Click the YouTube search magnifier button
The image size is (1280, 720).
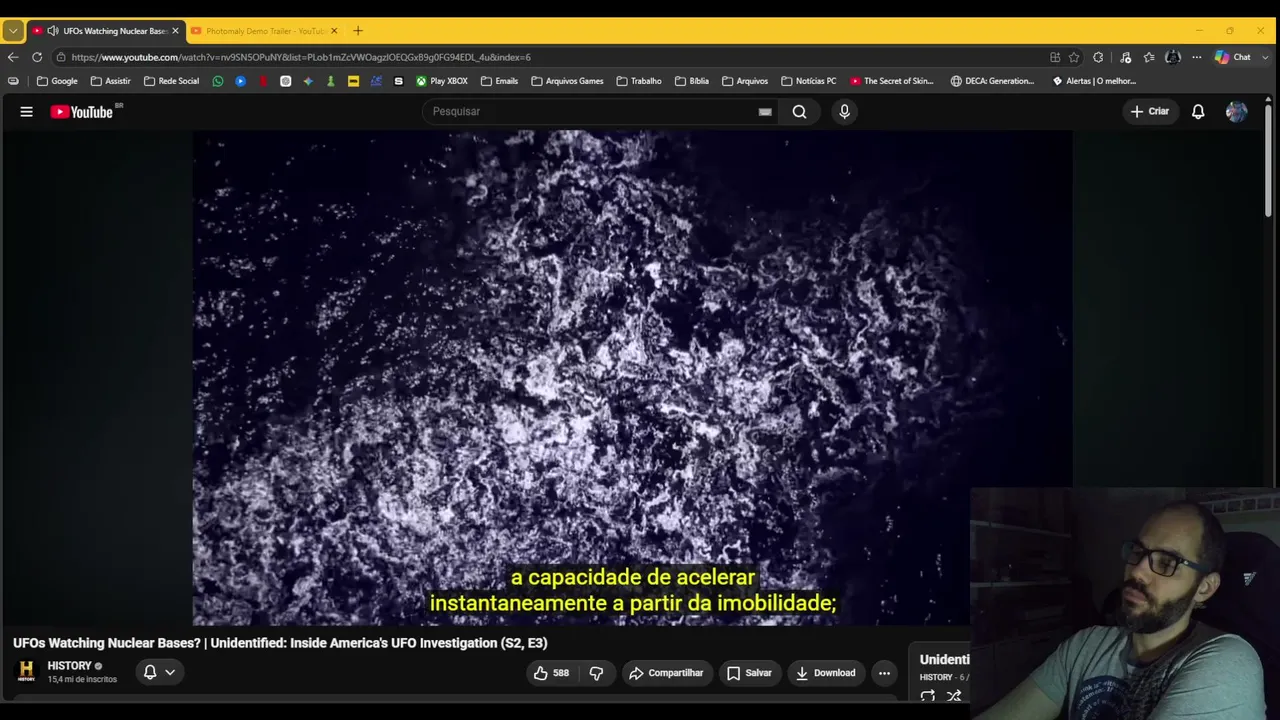pos(799,112)
